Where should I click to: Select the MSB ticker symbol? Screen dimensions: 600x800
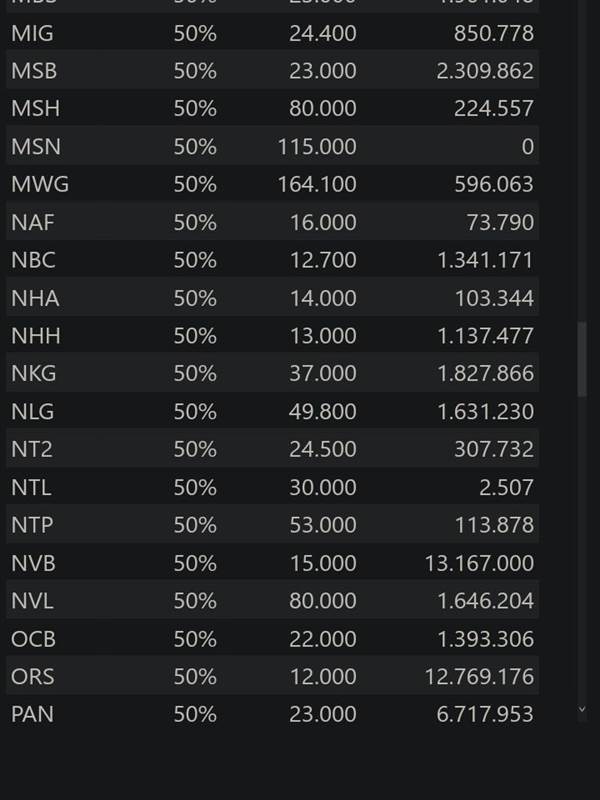click(34, 71)
